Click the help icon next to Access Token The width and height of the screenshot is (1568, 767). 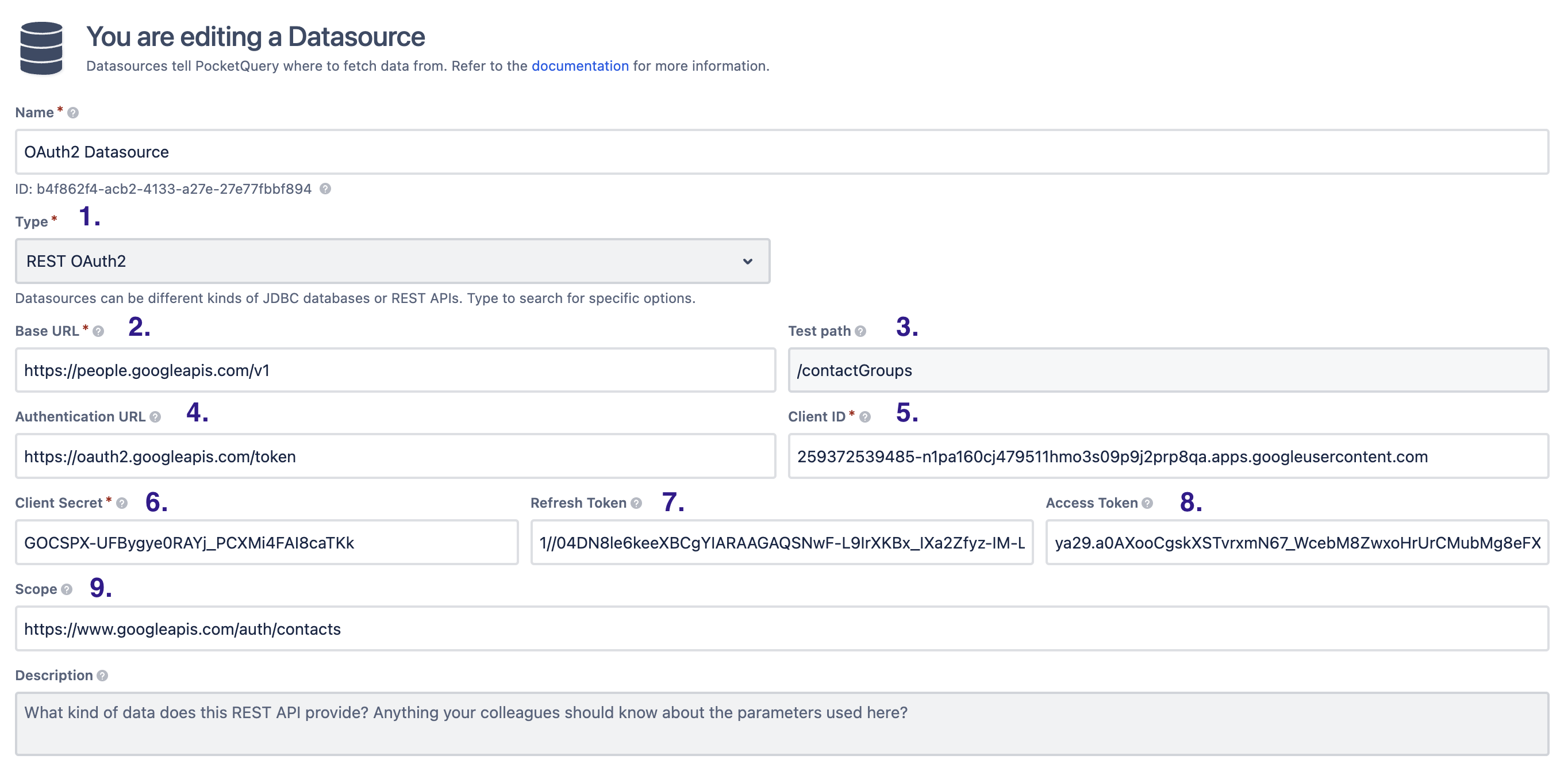[x=1147, y=504]
